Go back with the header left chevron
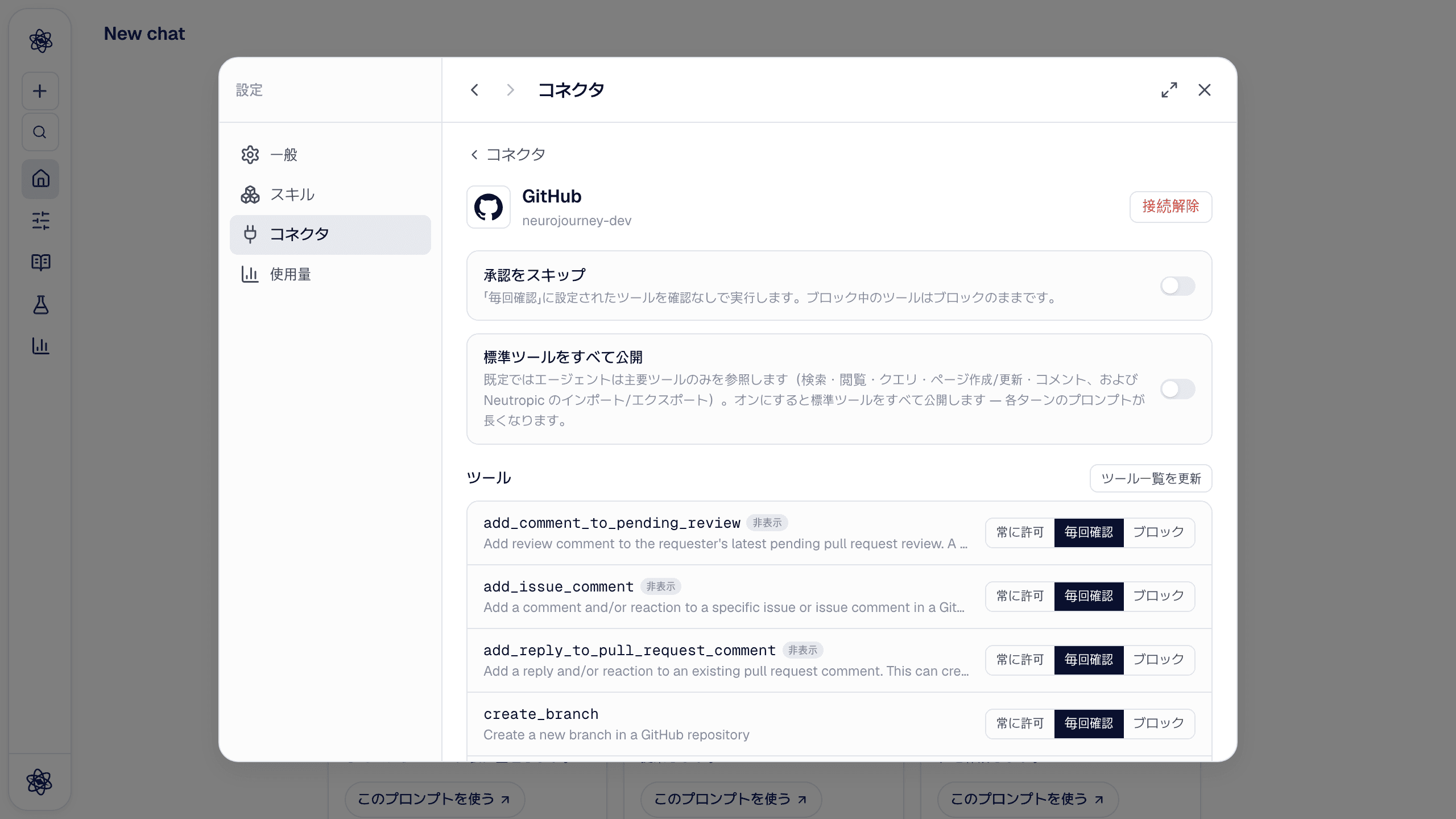 (x=475, y=90)
